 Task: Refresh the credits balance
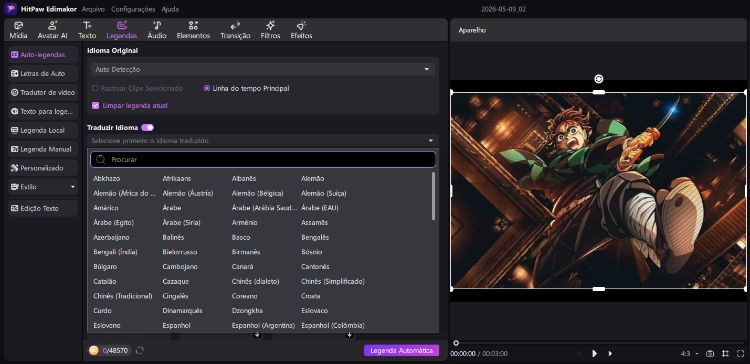(140, 351)
